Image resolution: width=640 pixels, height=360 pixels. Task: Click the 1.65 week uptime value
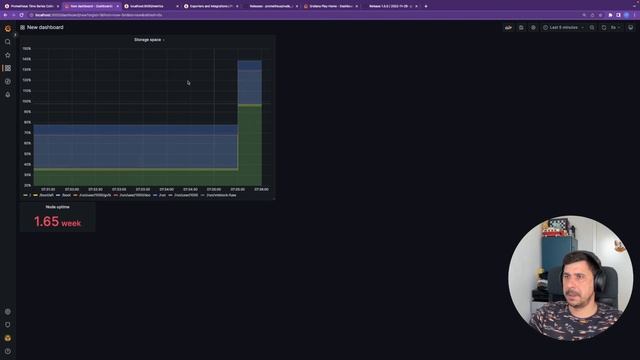(58, 222)
